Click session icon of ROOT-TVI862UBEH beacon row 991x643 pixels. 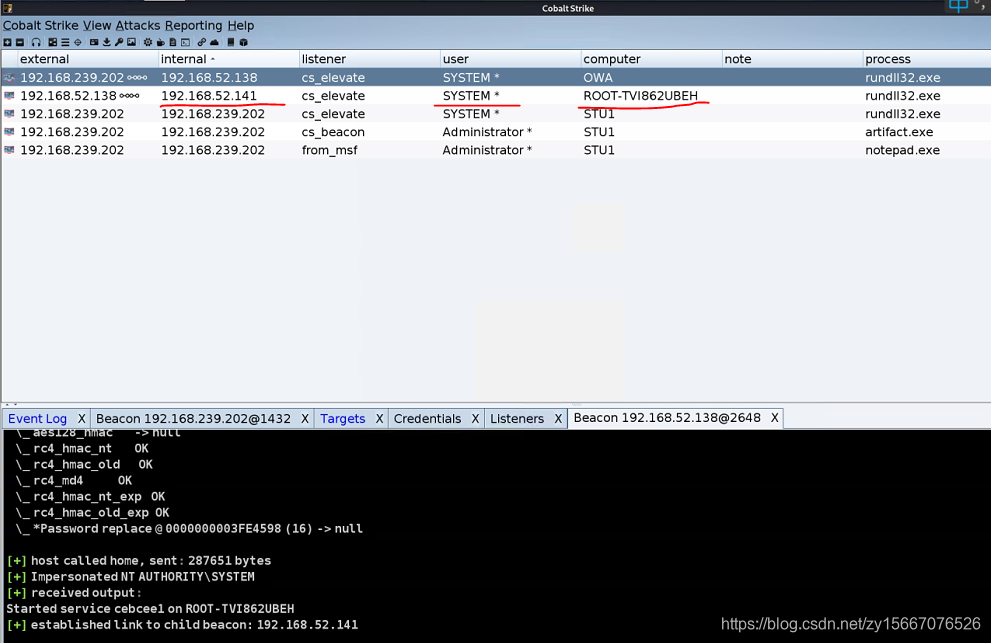click(9, 96)
